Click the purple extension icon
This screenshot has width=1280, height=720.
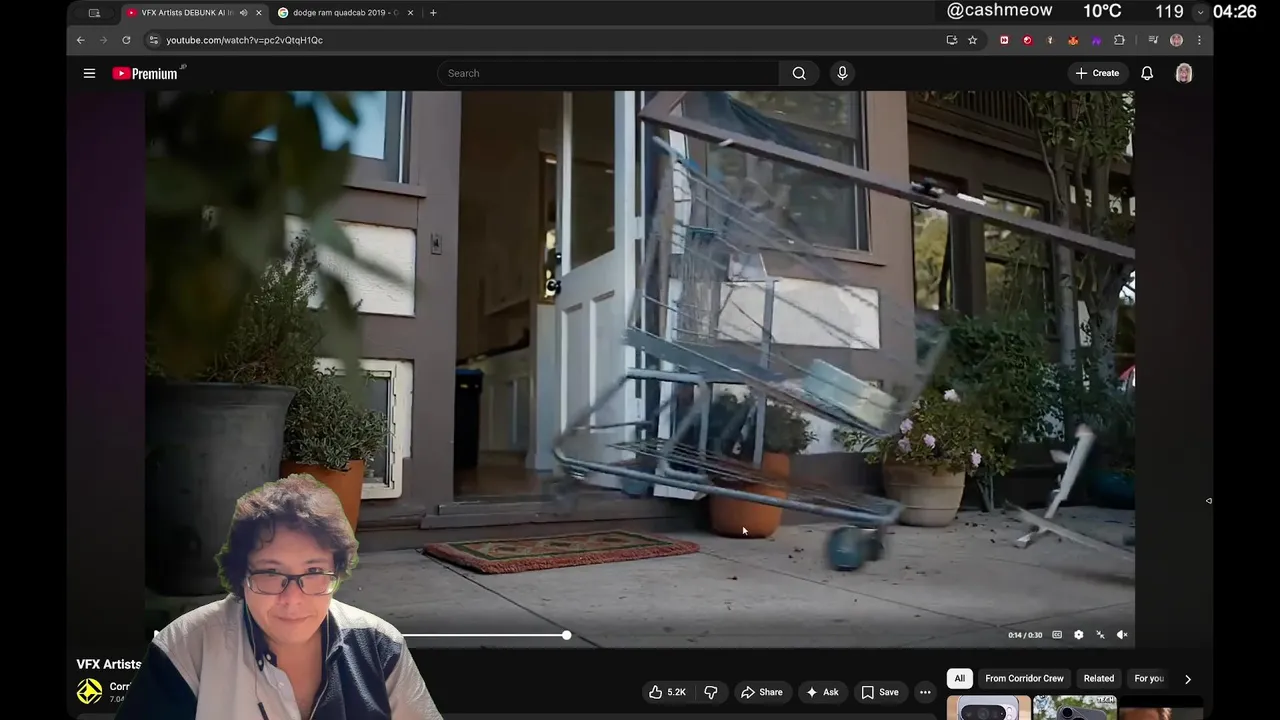coord(1096,40)
